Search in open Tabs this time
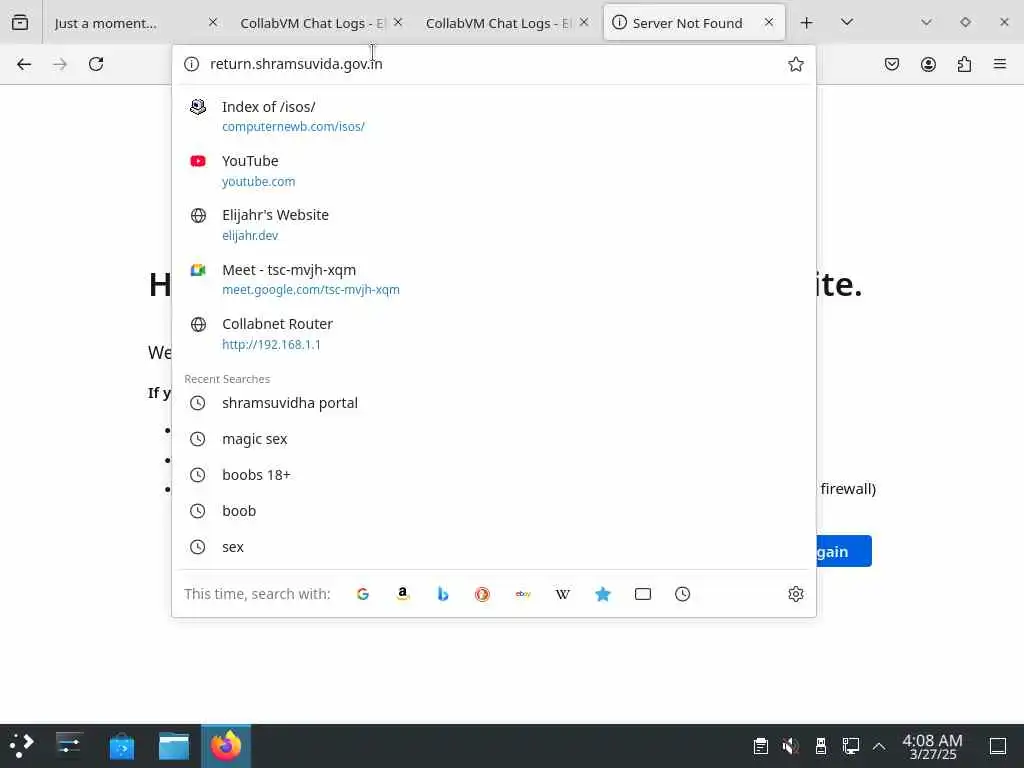Image resolution: width=1024 pixels, height=768 pixels. pos(643,594)
